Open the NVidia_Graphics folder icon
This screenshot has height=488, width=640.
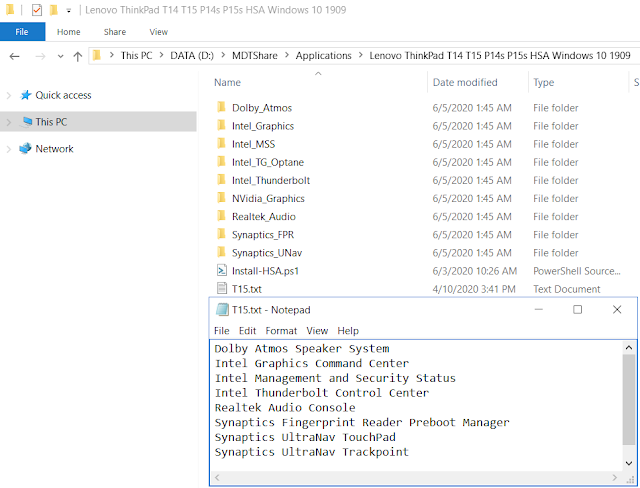(221, 198)
